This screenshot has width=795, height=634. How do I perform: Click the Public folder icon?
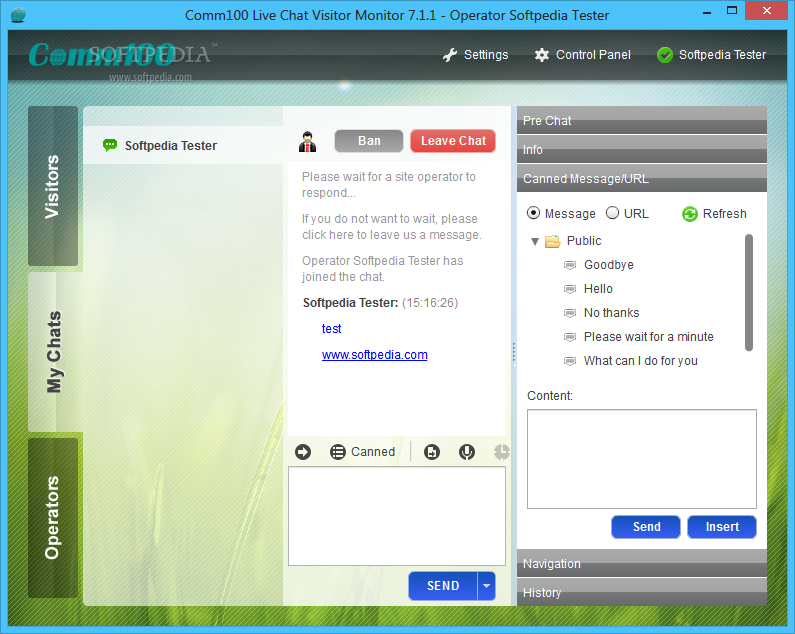pos(553,241)
